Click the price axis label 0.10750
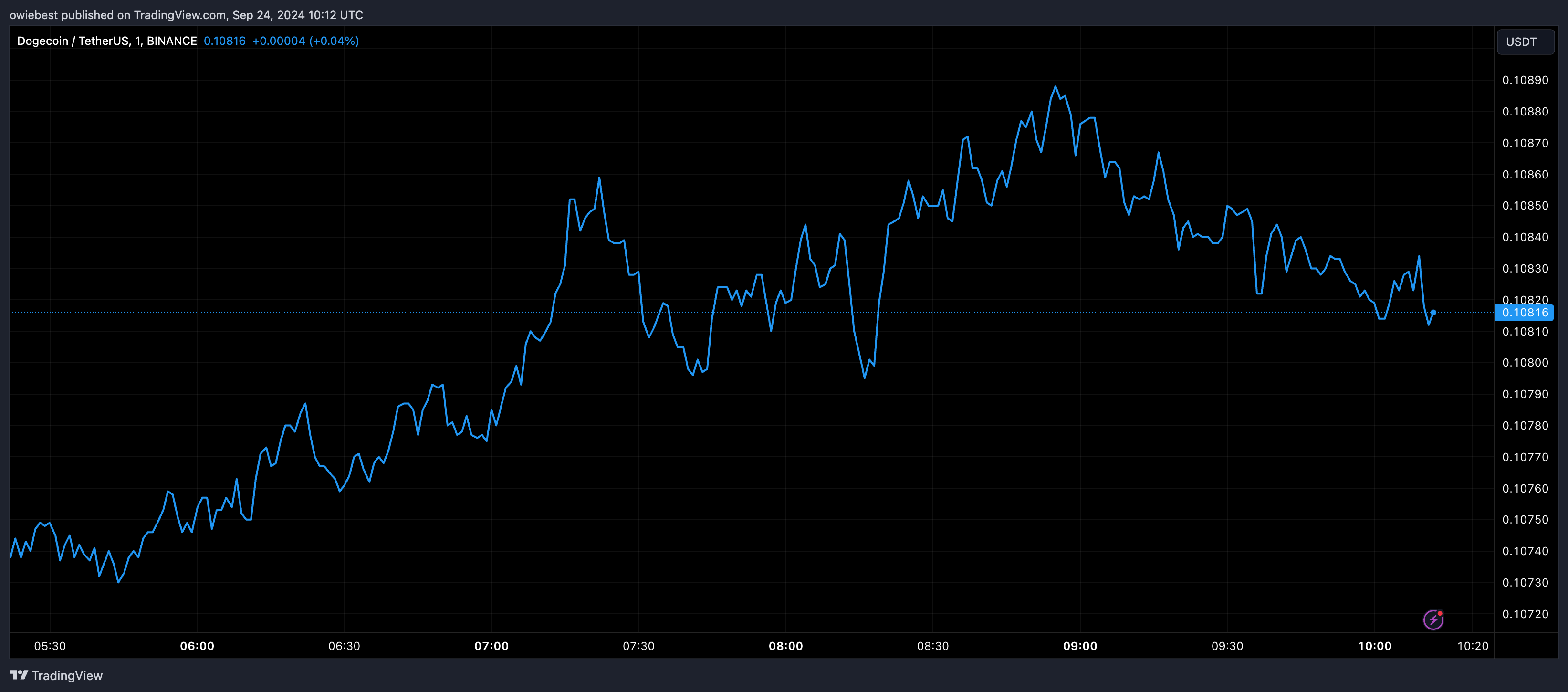This screenshot has height=692, width=1568. point(1525,520)
